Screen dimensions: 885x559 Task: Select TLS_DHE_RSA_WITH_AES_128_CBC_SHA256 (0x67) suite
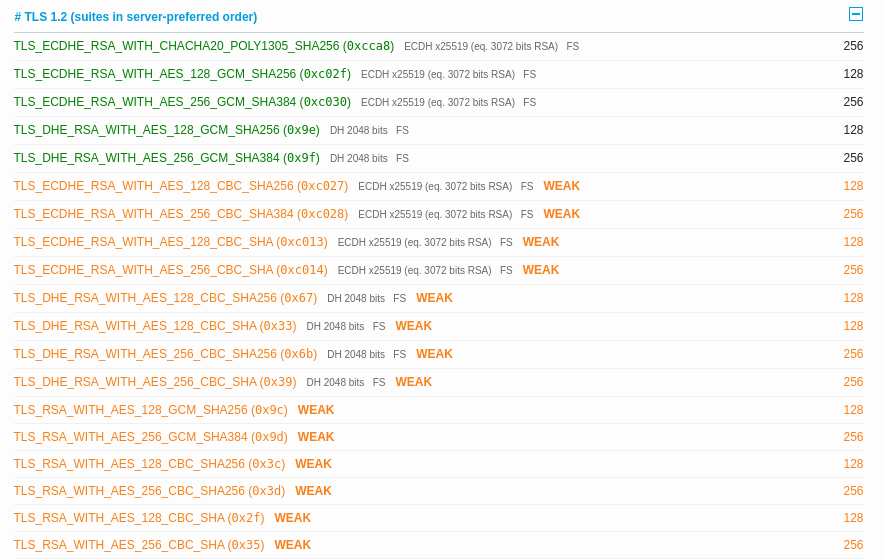tap(165, 298)
